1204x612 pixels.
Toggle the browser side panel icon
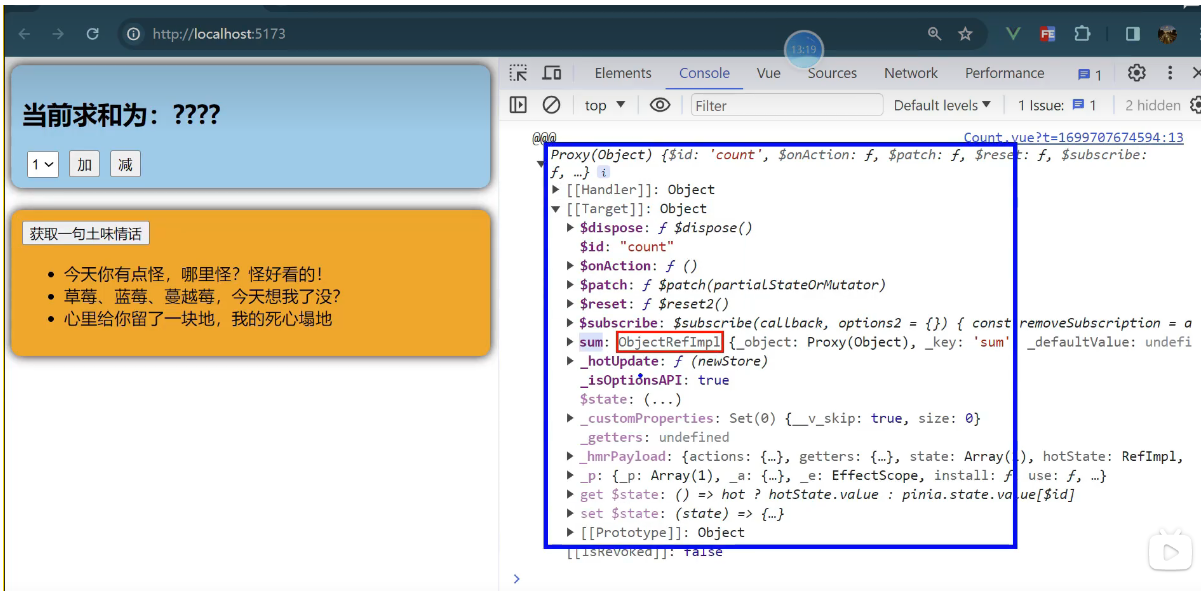pos(1133,34)
